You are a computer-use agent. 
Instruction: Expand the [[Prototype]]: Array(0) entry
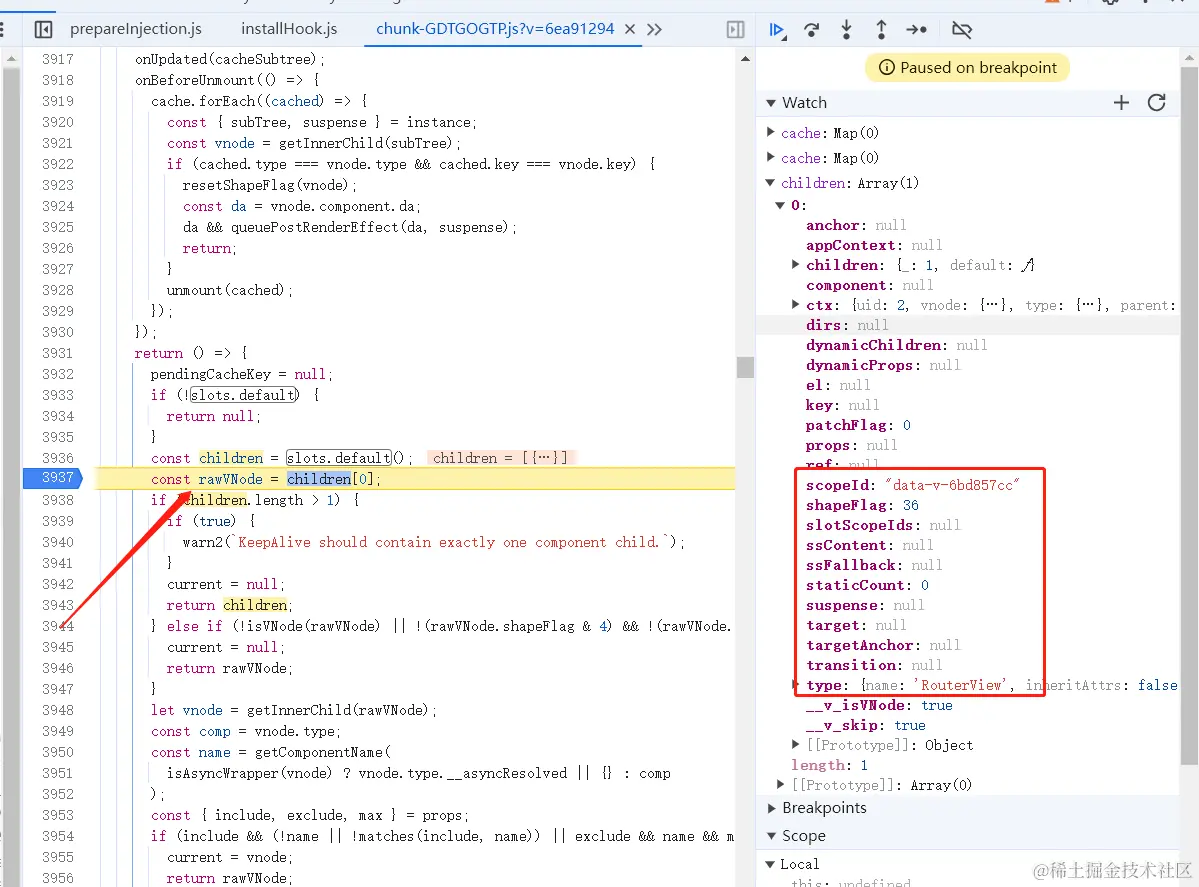pos(780,784)
